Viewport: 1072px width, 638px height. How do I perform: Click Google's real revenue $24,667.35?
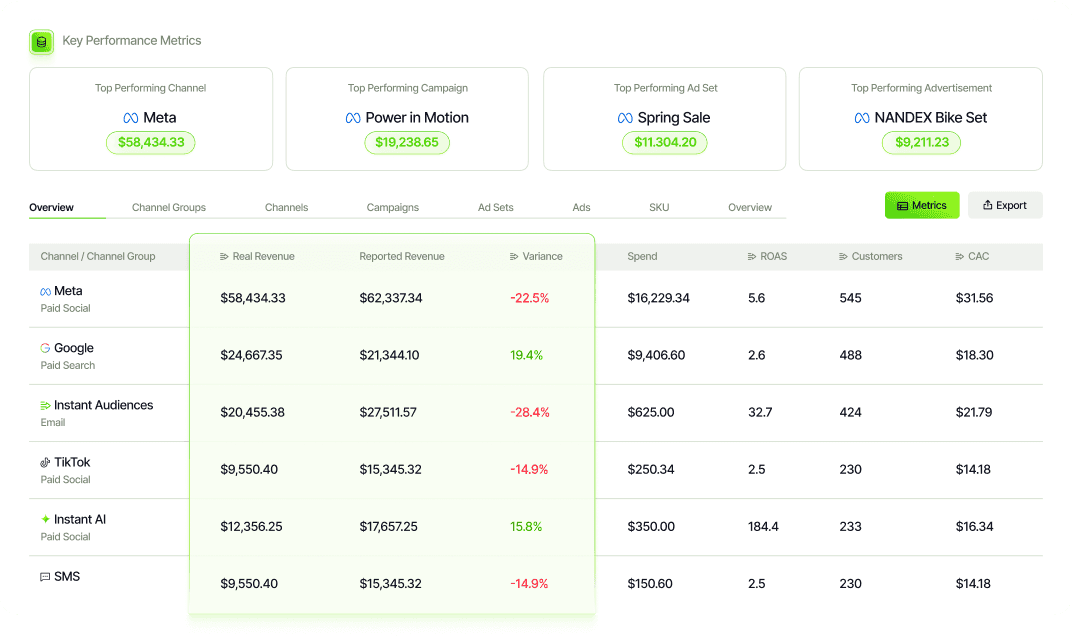coord(251,356)
